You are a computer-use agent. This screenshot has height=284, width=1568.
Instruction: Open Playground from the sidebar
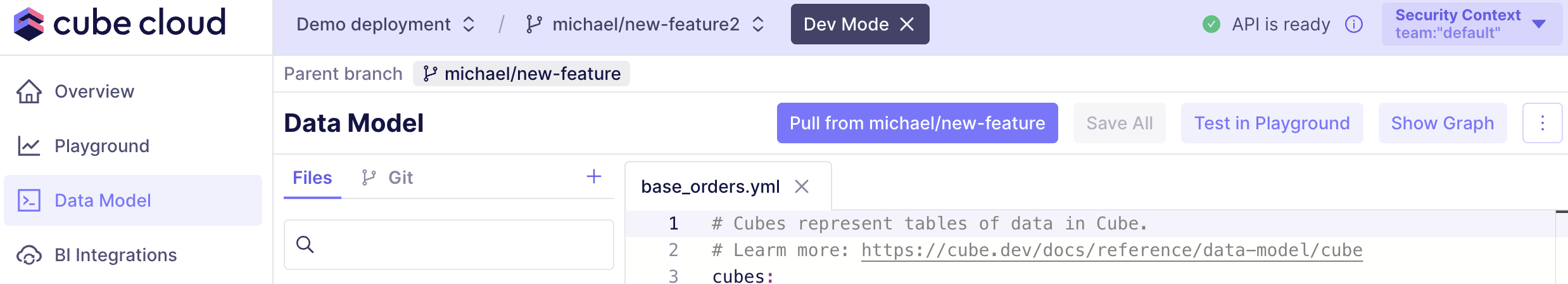pos(102,146)
